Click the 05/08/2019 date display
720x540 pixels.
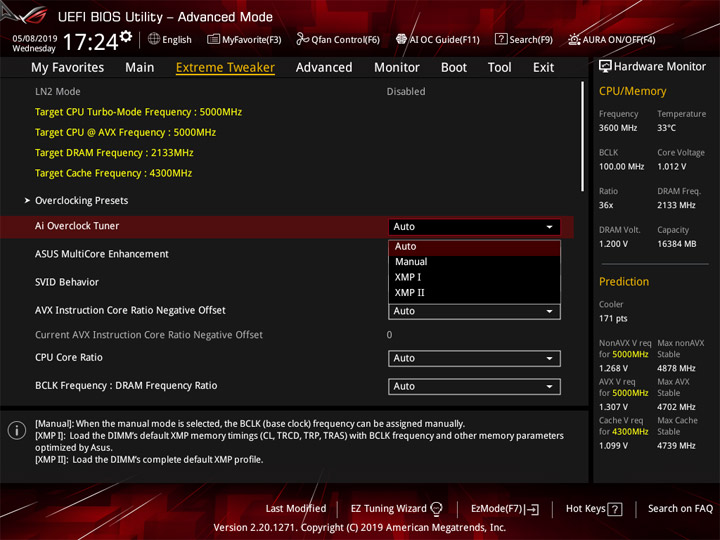pyautogui.click(x=35, y=38)
